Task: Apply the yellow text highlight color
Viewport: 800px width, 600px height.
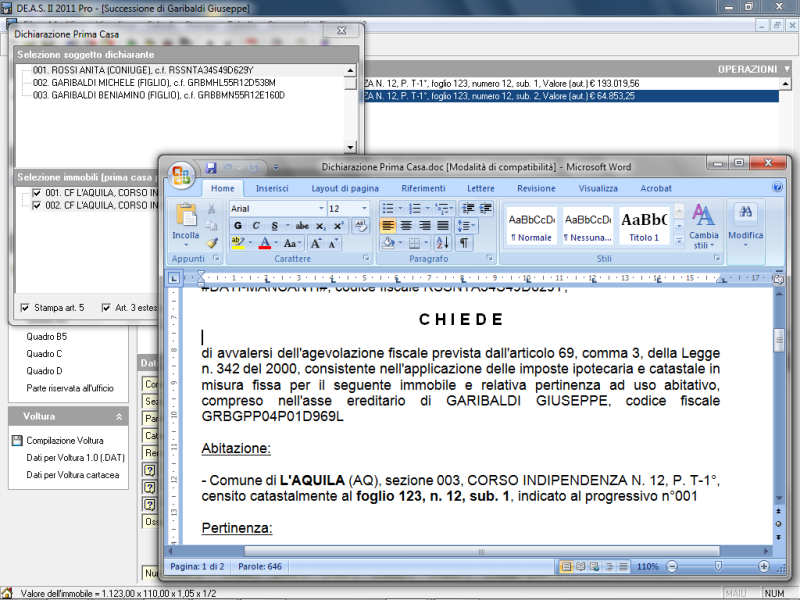Action: point(237,243)
